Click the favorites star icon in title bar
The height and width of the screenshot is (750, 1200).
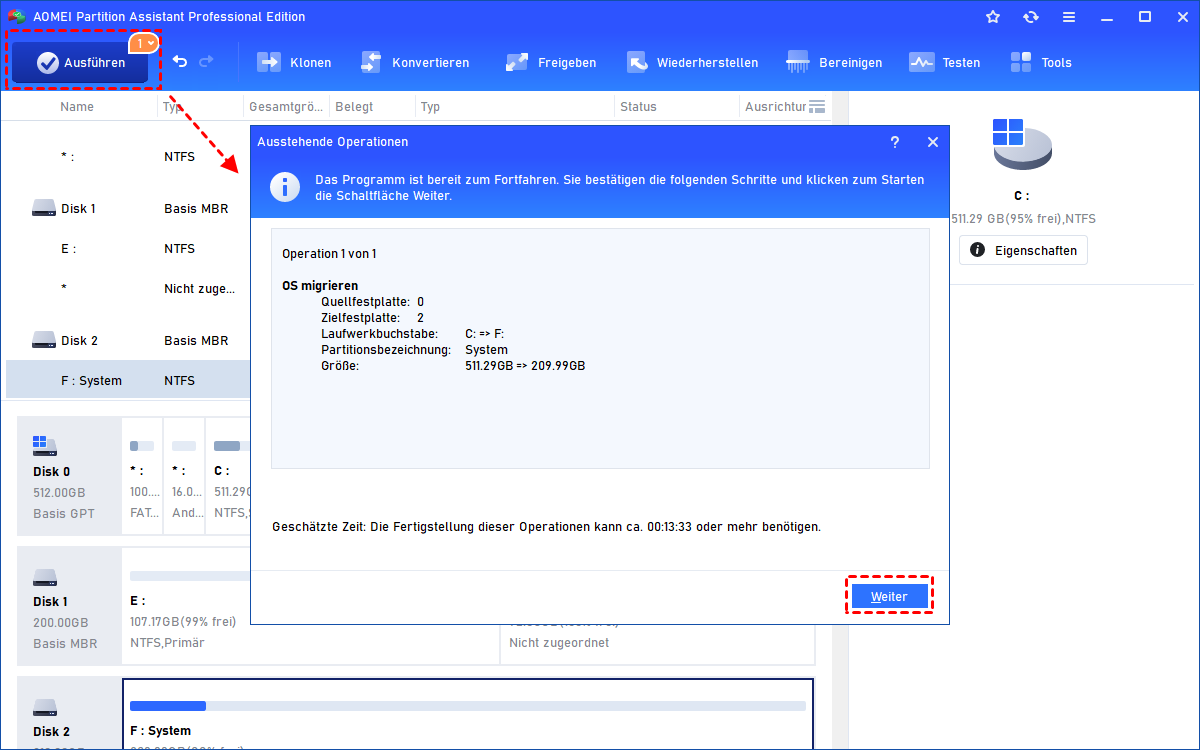pos(993,17)
